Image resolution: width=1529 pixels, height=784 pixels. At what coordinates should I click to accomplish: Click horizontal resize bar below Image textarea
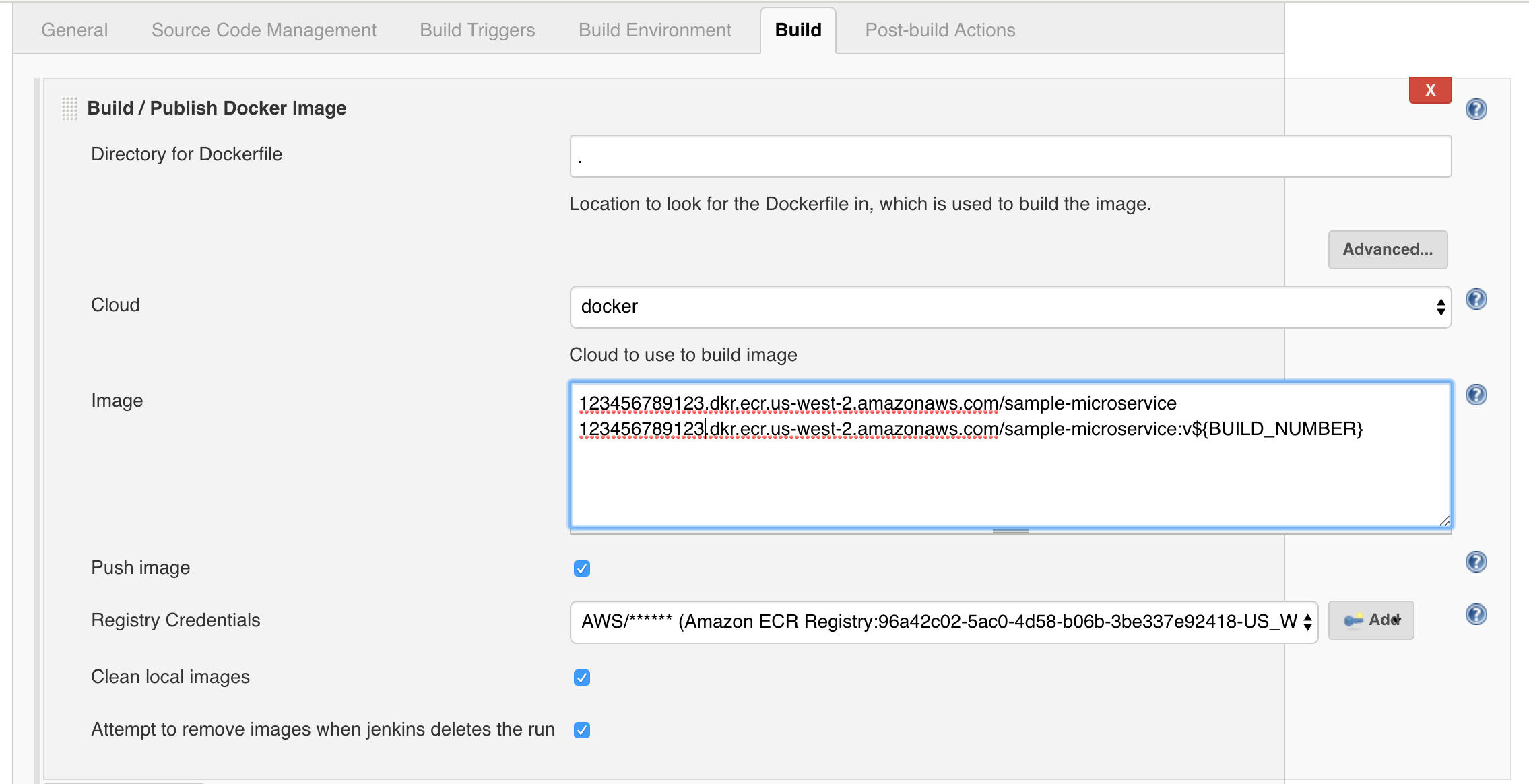(1010, 531)
